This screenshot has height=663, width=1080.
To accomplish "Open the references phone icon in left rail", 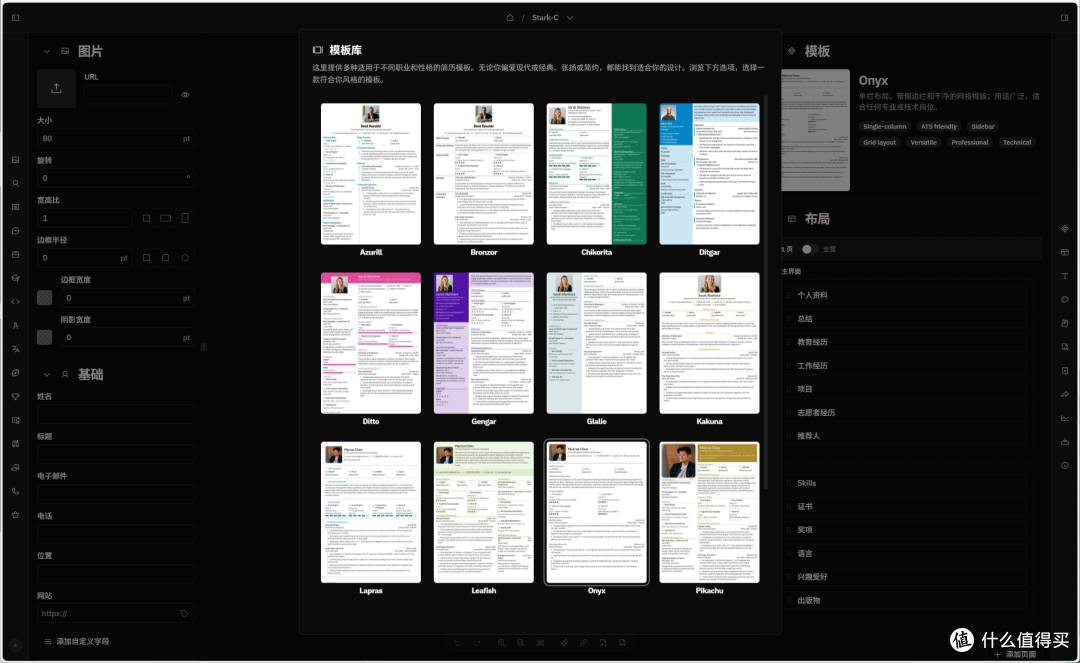I will point(15,491).
